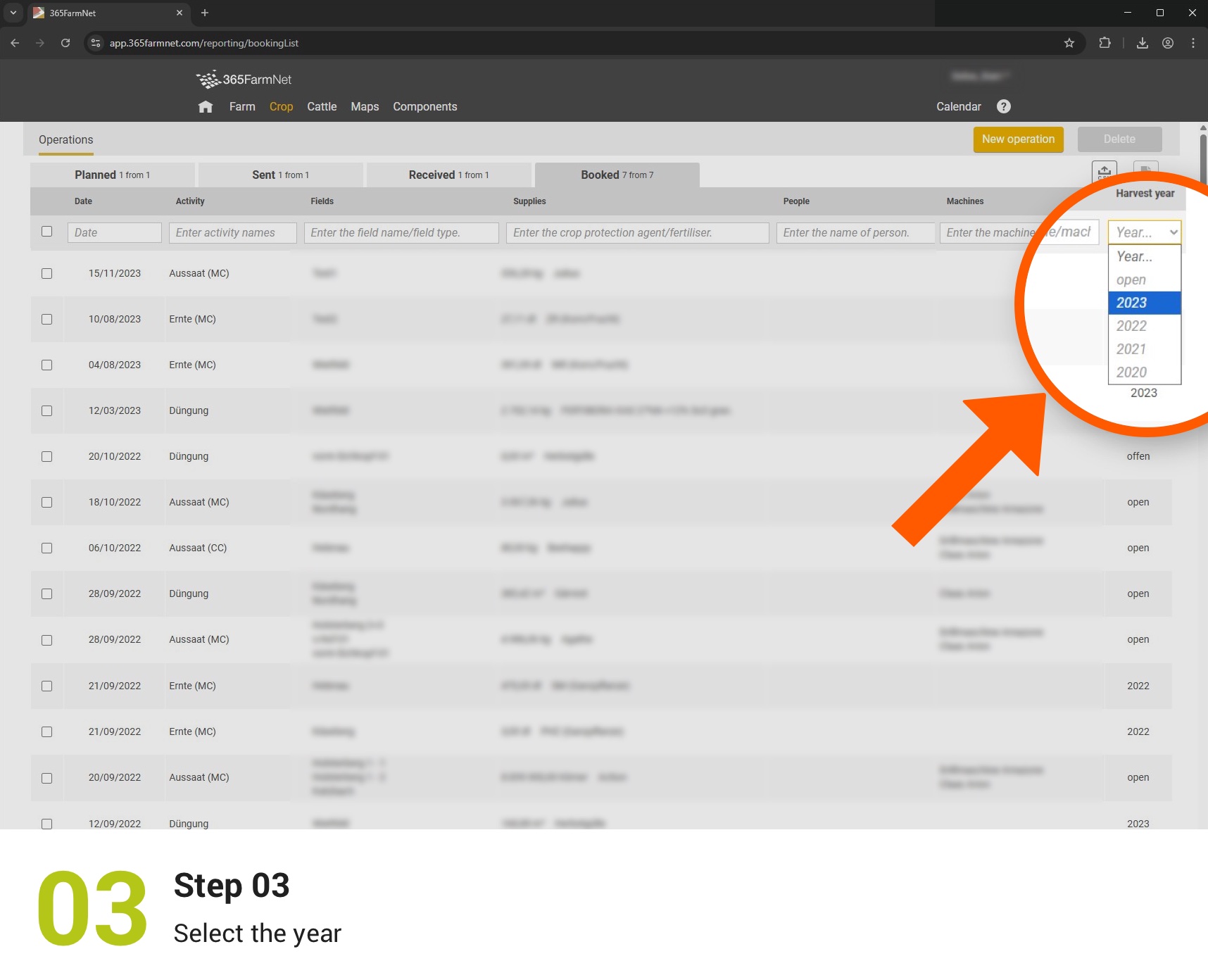The width and height of the screenshot is (1208, 980).
Task: Check the select-all checkbox in the header
Action: tap(47, 231)
